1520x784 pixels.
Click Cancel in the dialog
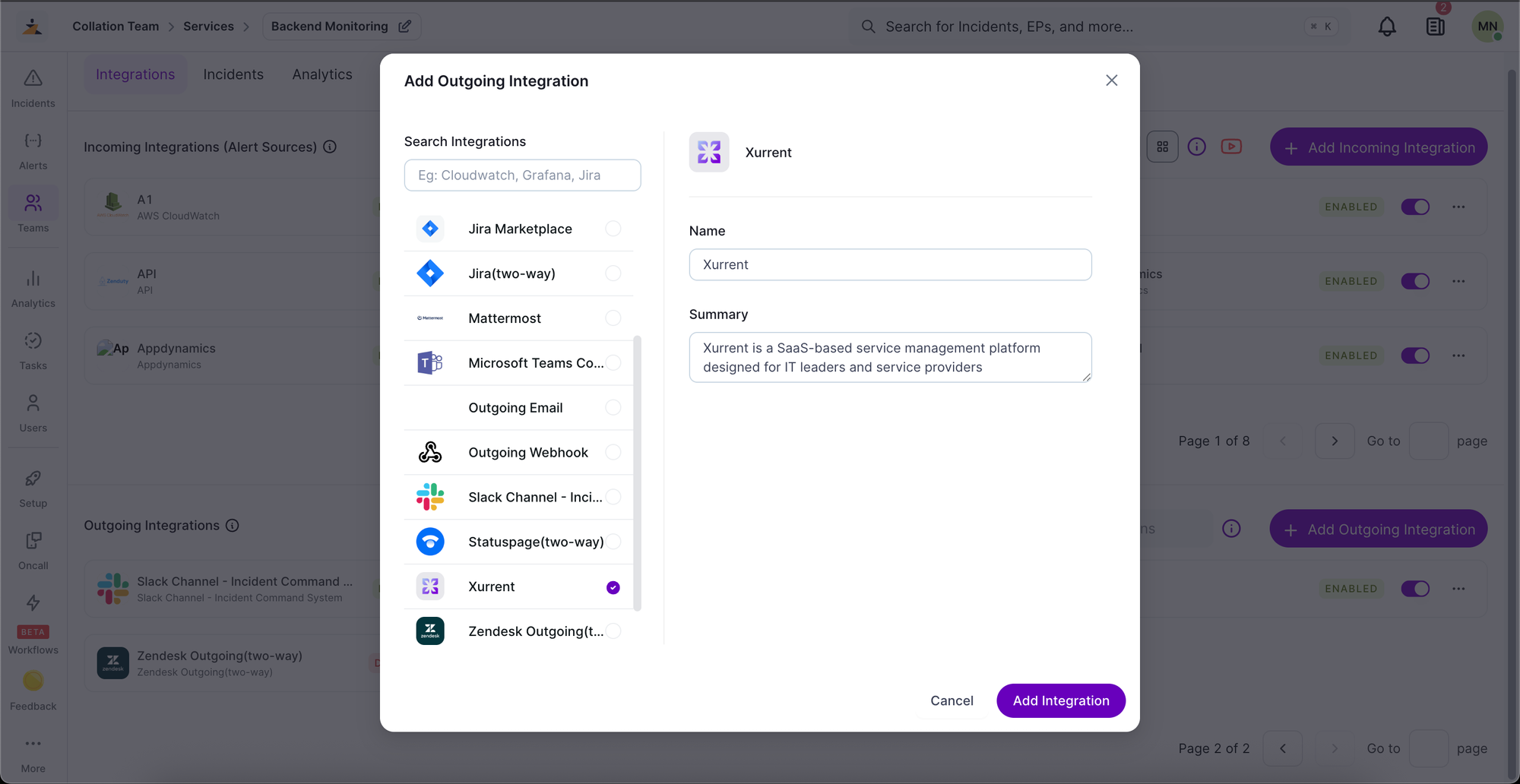tap(952, 700)
